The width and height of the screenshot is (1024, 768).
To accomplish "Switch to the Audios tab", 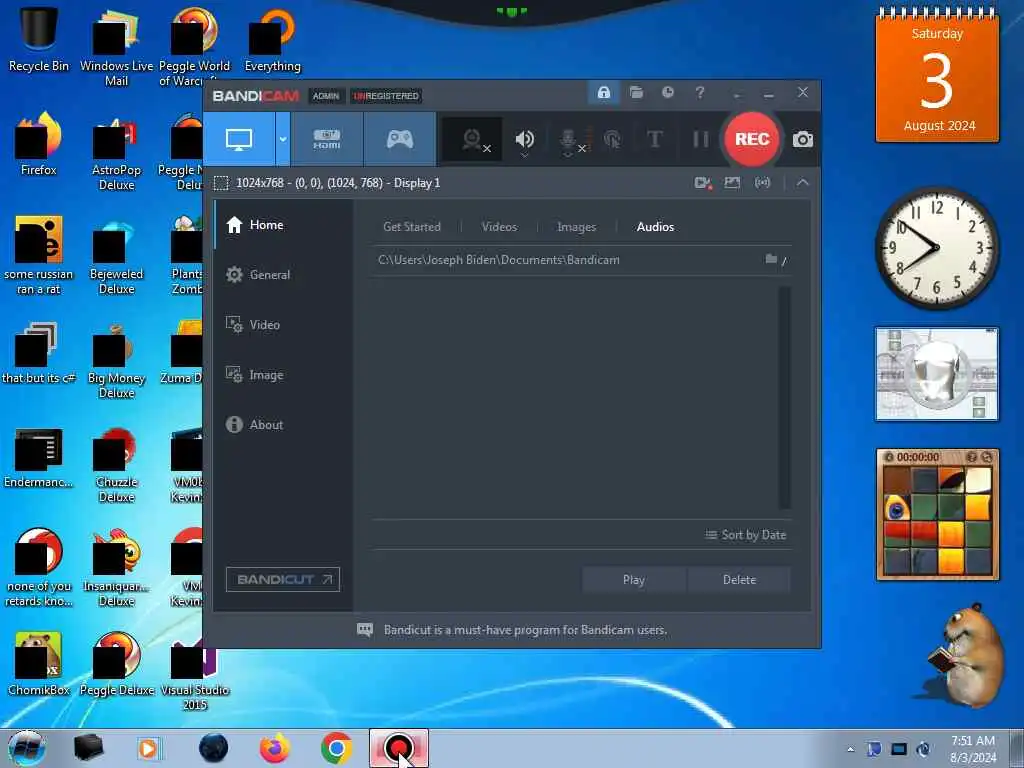I will tap(655, 227).
